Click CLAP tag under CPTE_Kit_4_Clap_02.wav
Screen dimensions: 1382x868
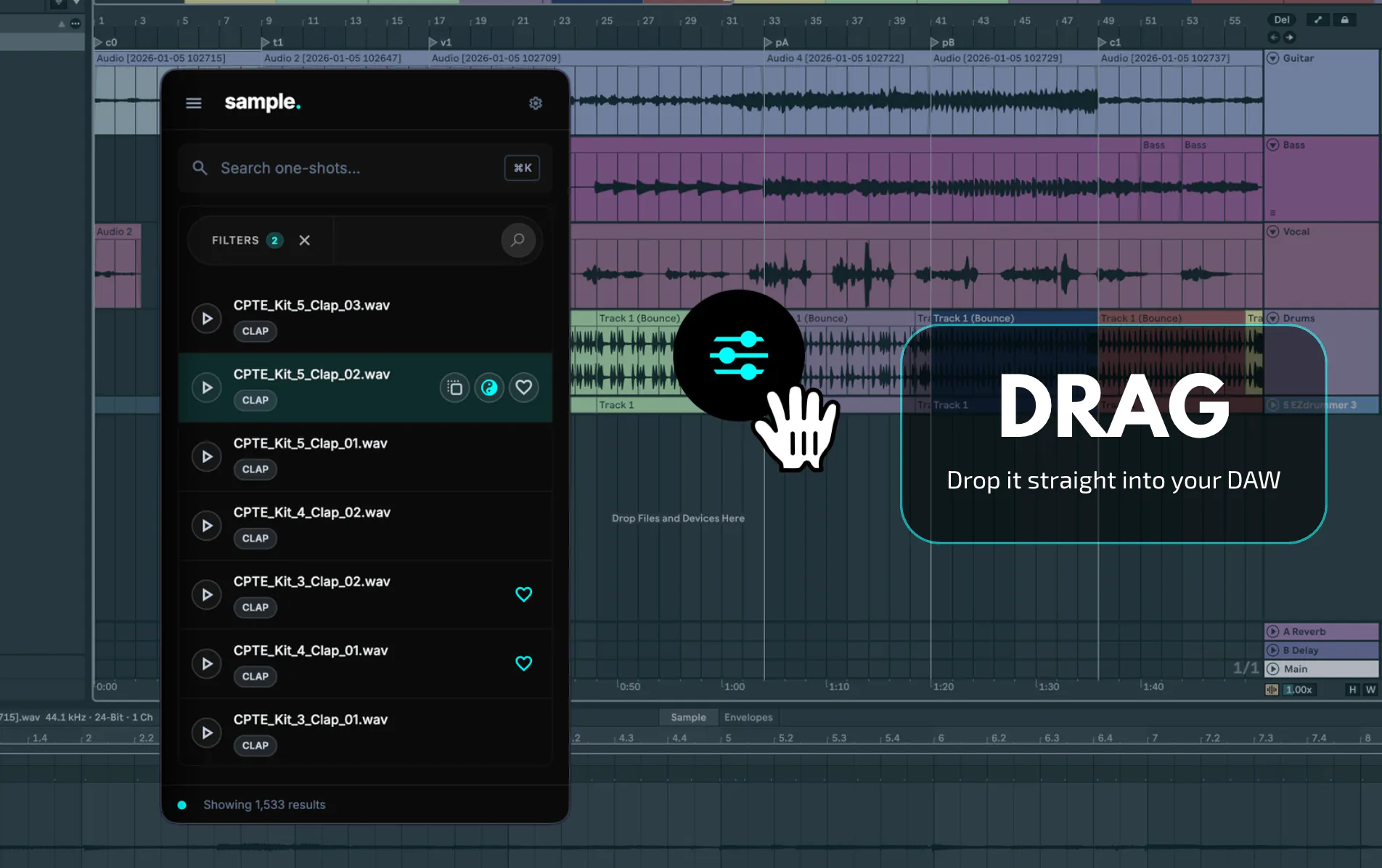click(x=255, y=538)
